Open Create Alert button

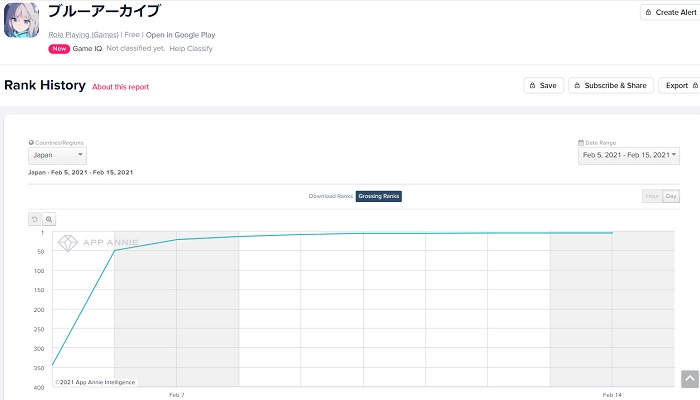coord(671,12)
